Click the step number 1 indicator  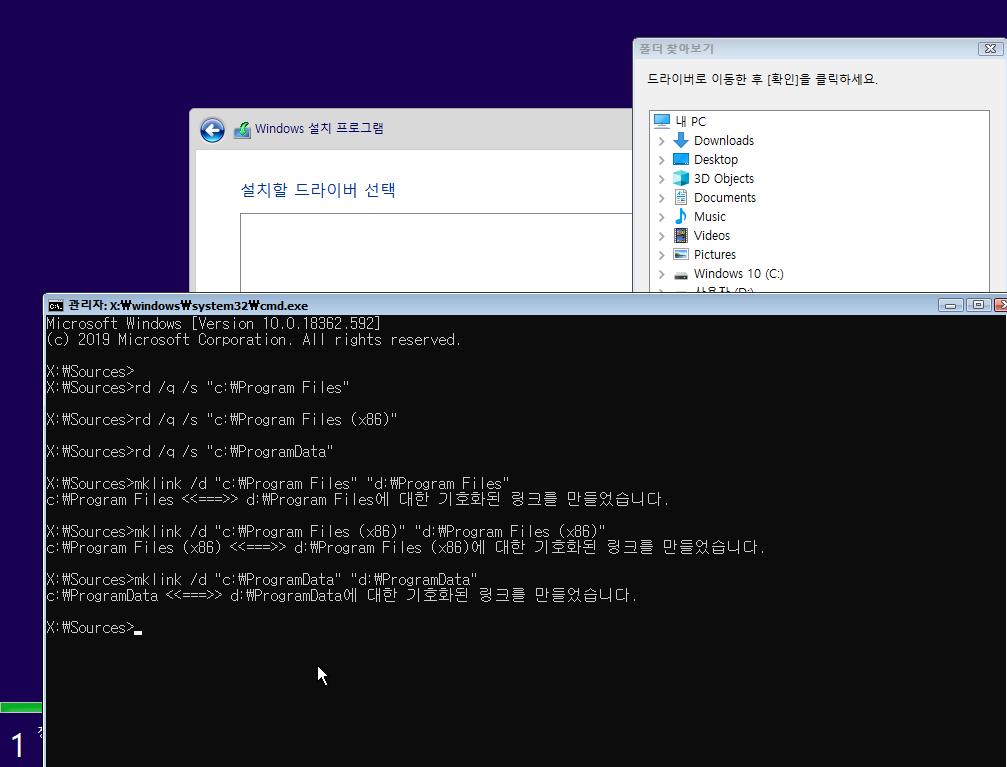point(17,745)
